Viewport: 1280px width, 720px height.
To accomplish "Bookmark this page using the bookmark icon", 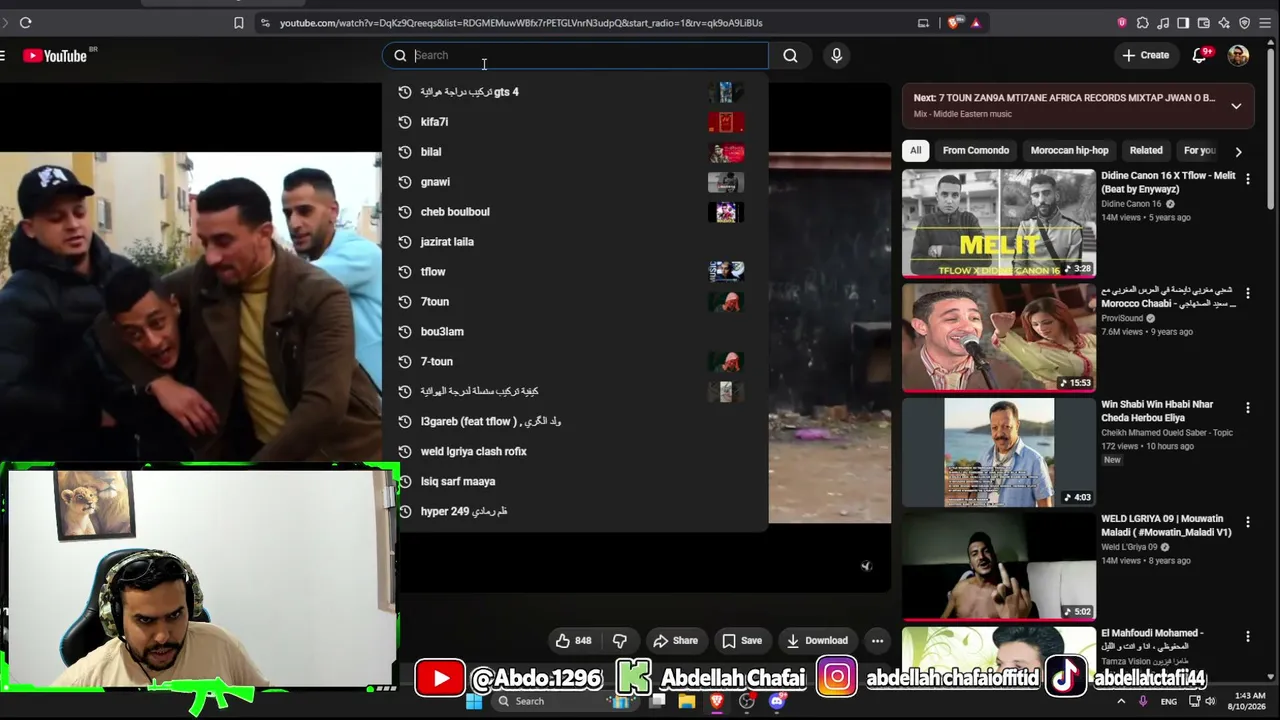I will coord(239,23).
